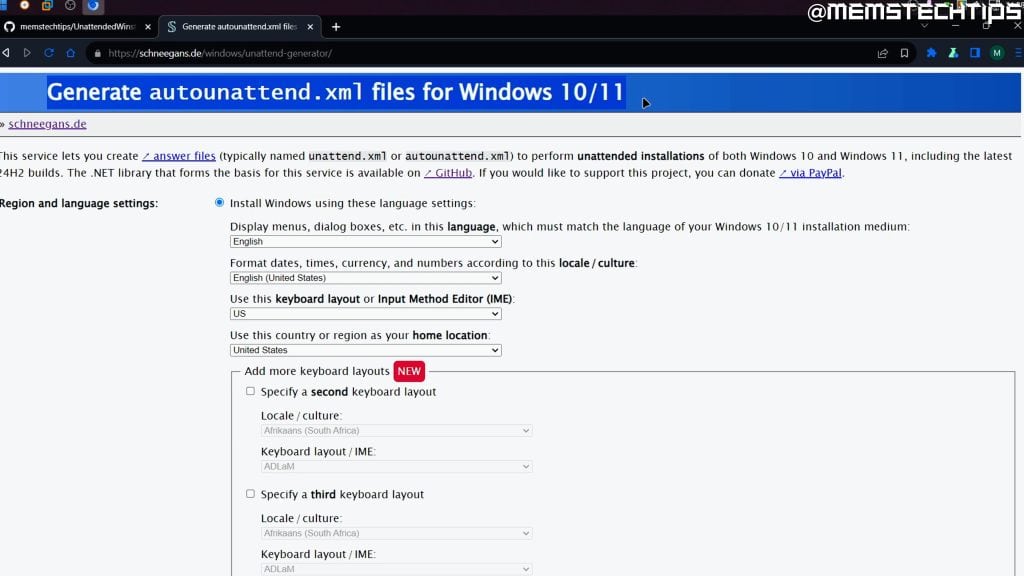
Task: Switch to the memstechtips GitHub tab
Action: pos(78,27)
